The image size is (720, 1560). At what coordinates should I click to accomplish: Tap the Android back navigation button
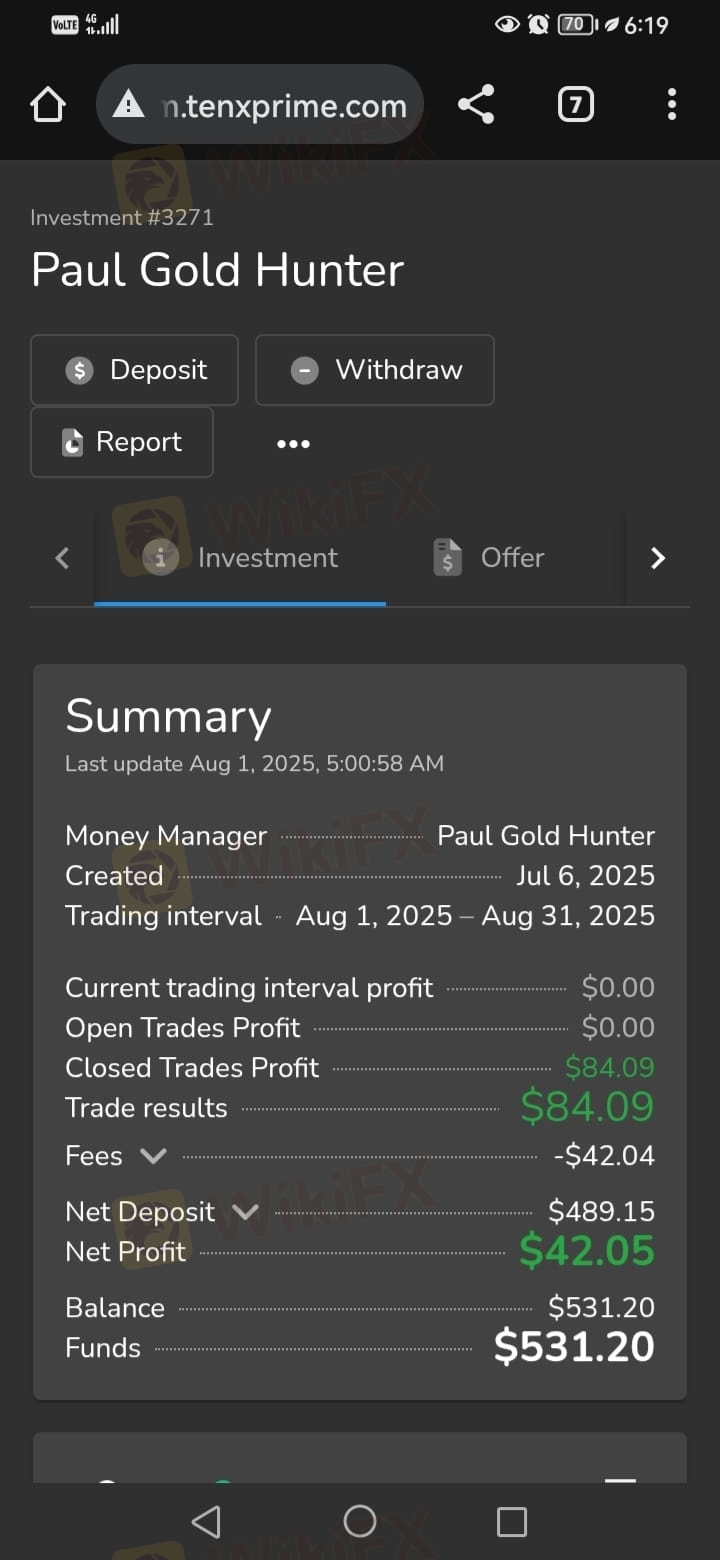click(x=206, y=1521)
